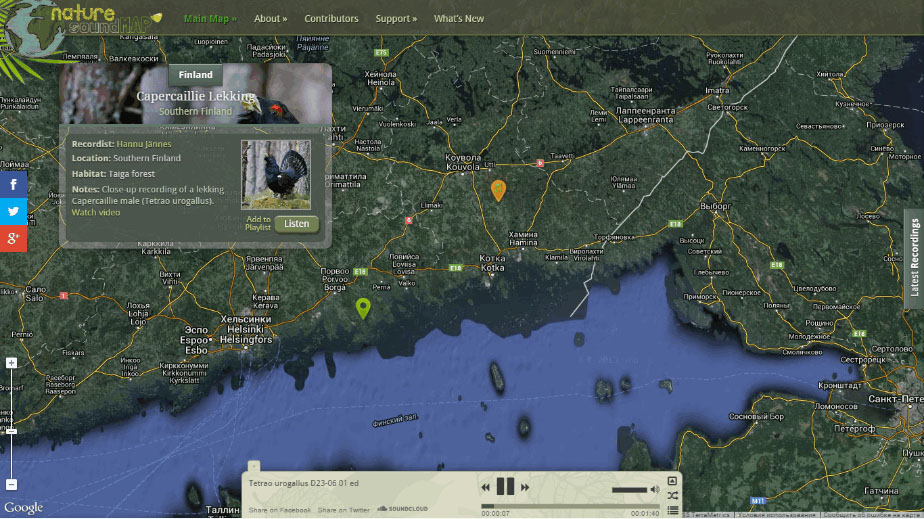Click the green map marker near Porvoo
924x519 pixels.
[363, 308]
